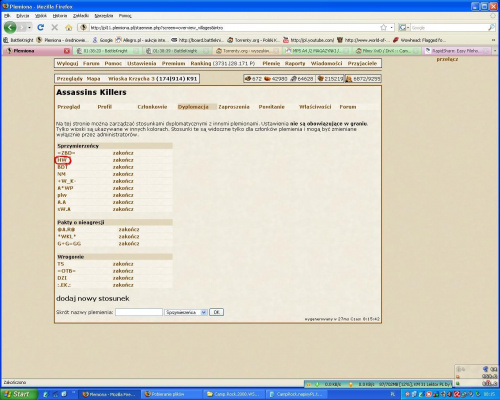The height and width of the screenshot is (400, 500).
Task: Click the Wyloguj link
Action: (x=67, y=63)
